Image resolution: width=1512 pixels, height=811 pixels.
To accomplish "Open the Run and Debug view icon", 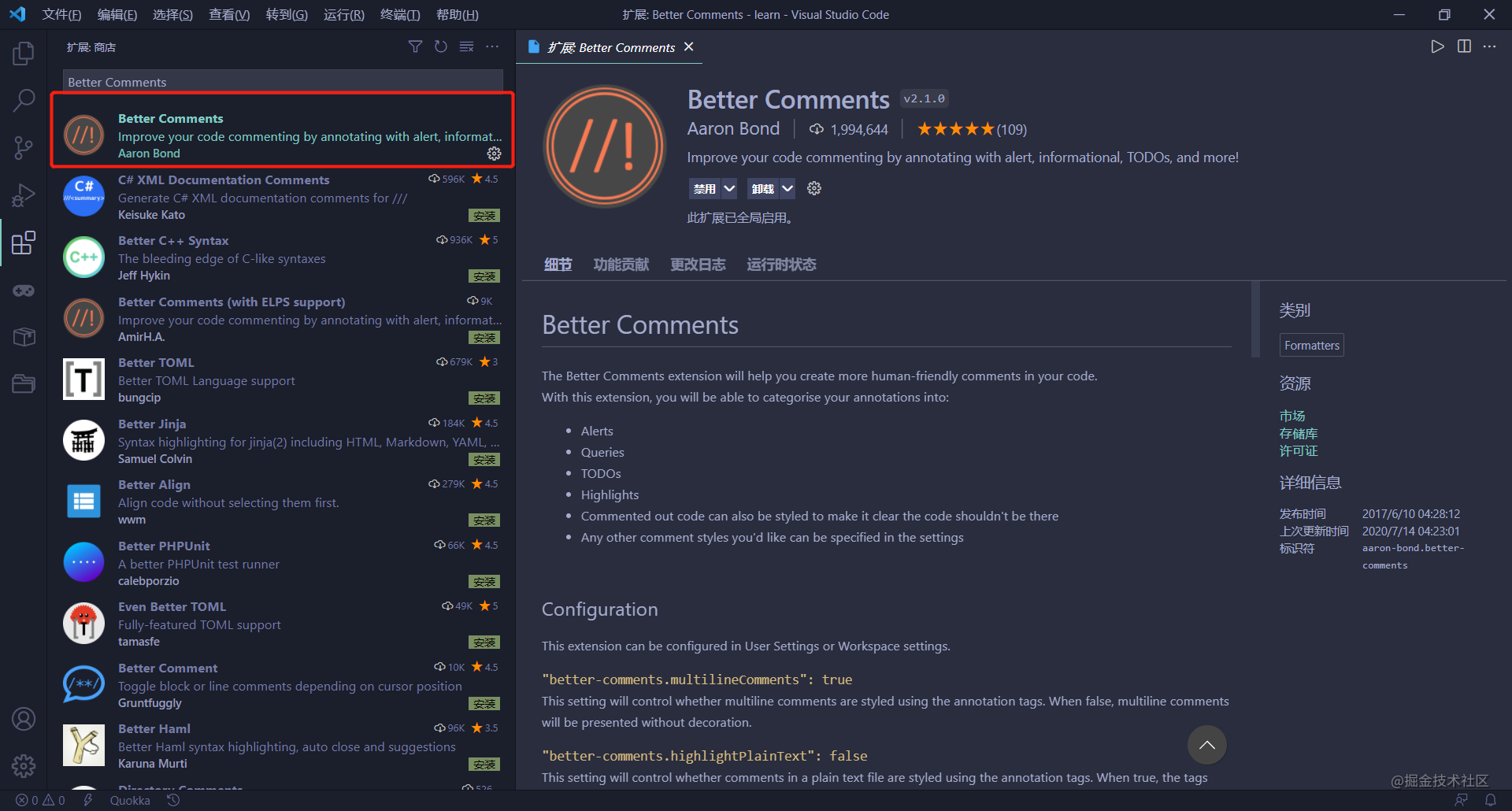I will (x=24, y=194).
